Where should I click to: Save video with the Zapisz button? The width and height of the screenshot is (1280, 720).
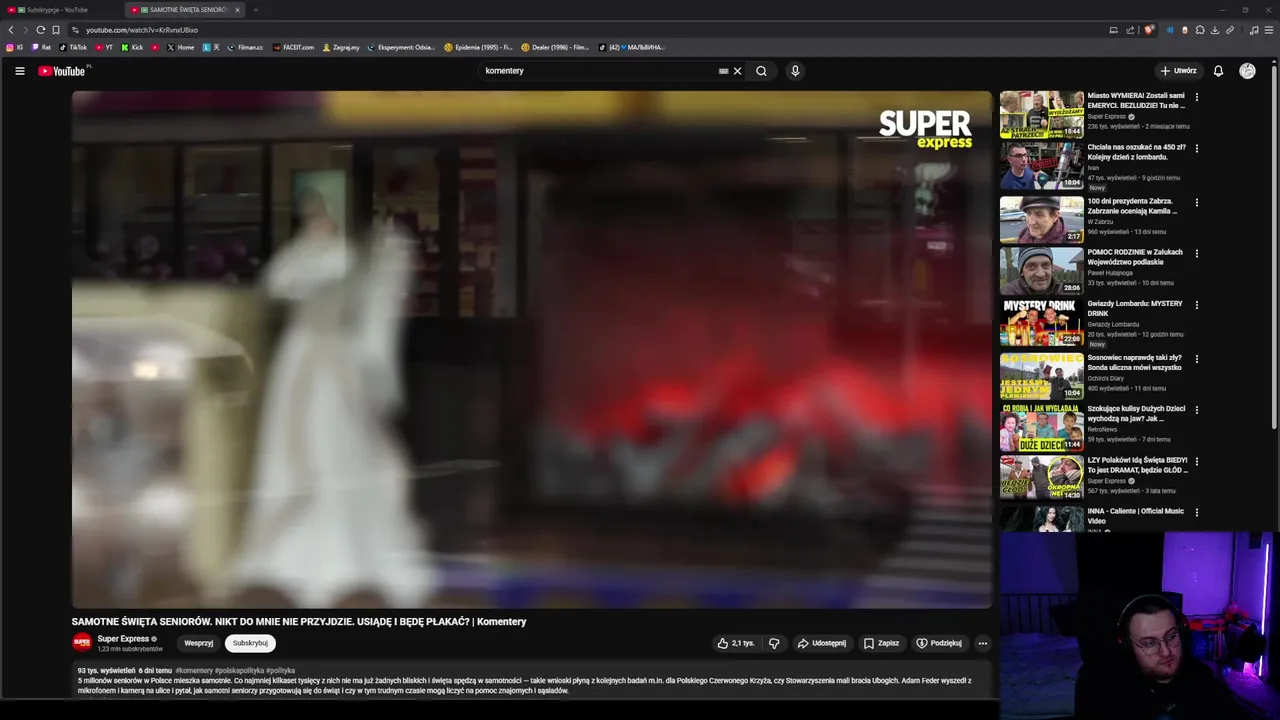click(881, 643)
